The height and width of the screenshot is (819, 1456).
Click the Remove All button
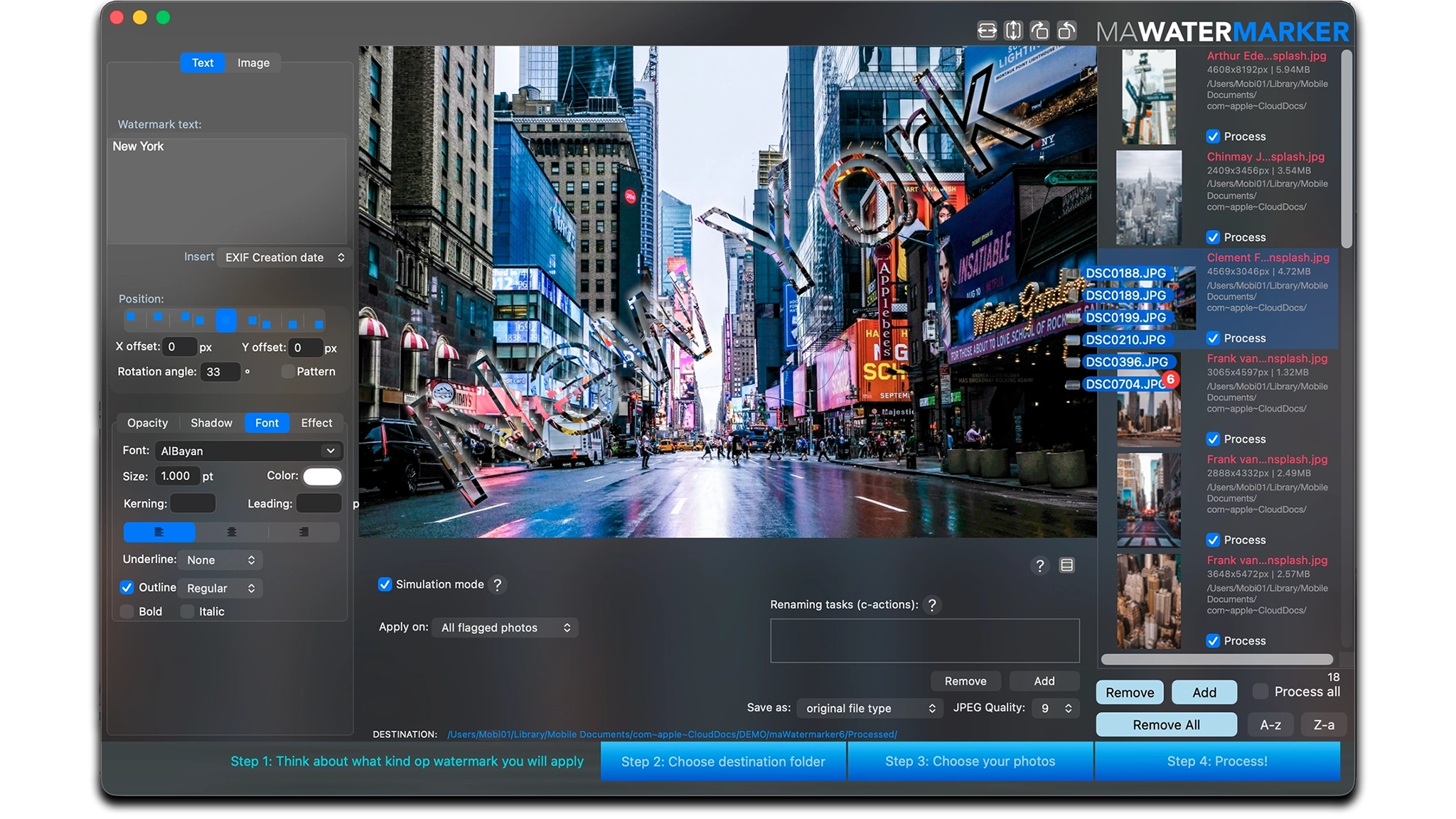(x=1166, y=725)
